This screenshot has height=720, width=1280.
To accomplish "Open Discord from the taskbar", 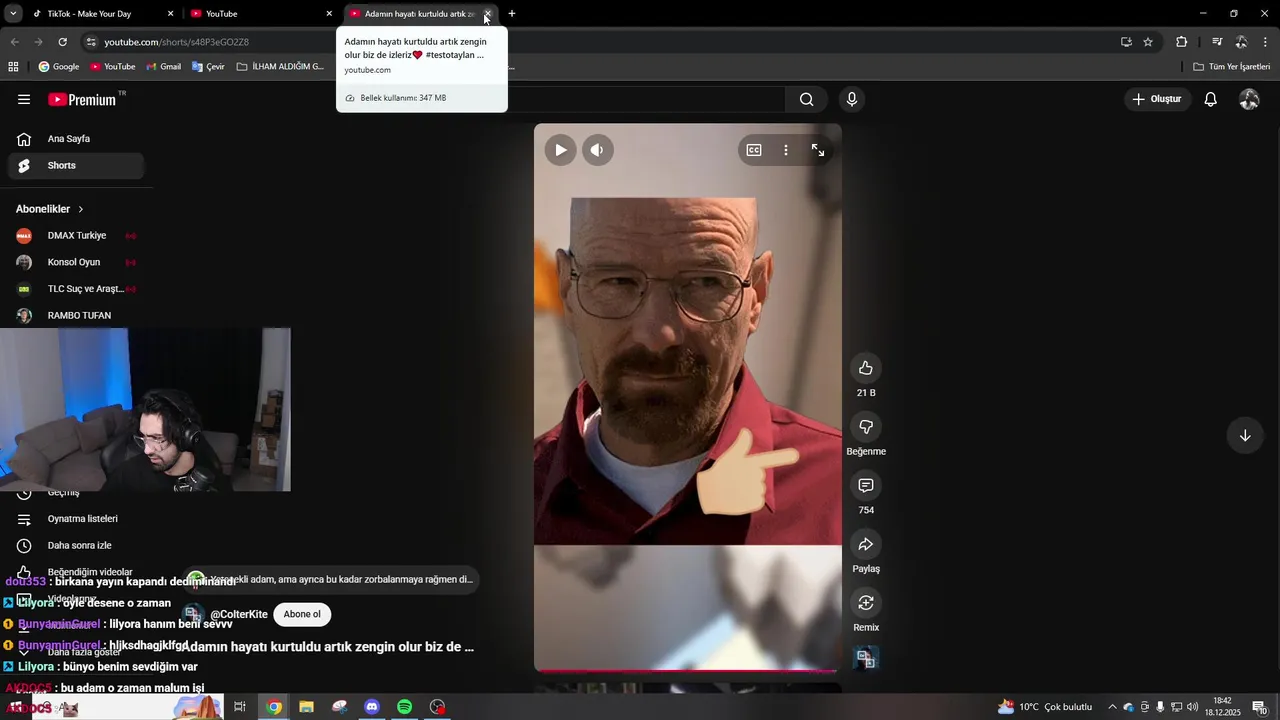I will point(372,707).
